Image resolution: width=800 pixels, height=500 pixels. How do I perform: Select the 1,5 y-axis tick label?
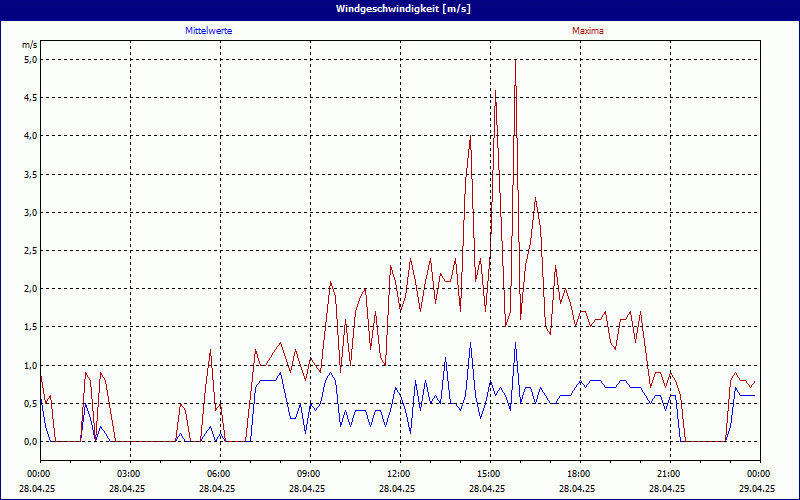click(30, 327)
